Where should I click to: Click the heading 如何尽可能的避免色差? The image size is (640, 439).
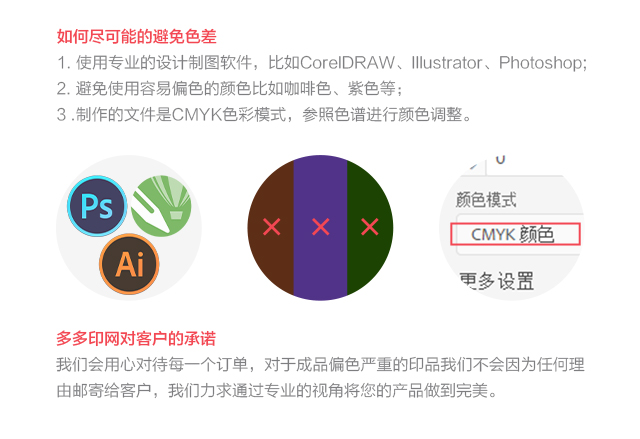point(136,37)
